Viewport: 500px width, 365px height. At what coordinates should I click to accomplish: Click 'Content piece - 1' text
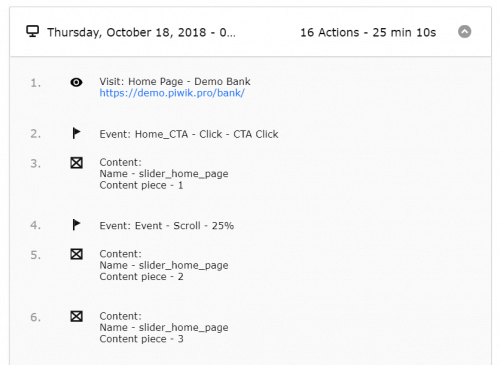141,185
